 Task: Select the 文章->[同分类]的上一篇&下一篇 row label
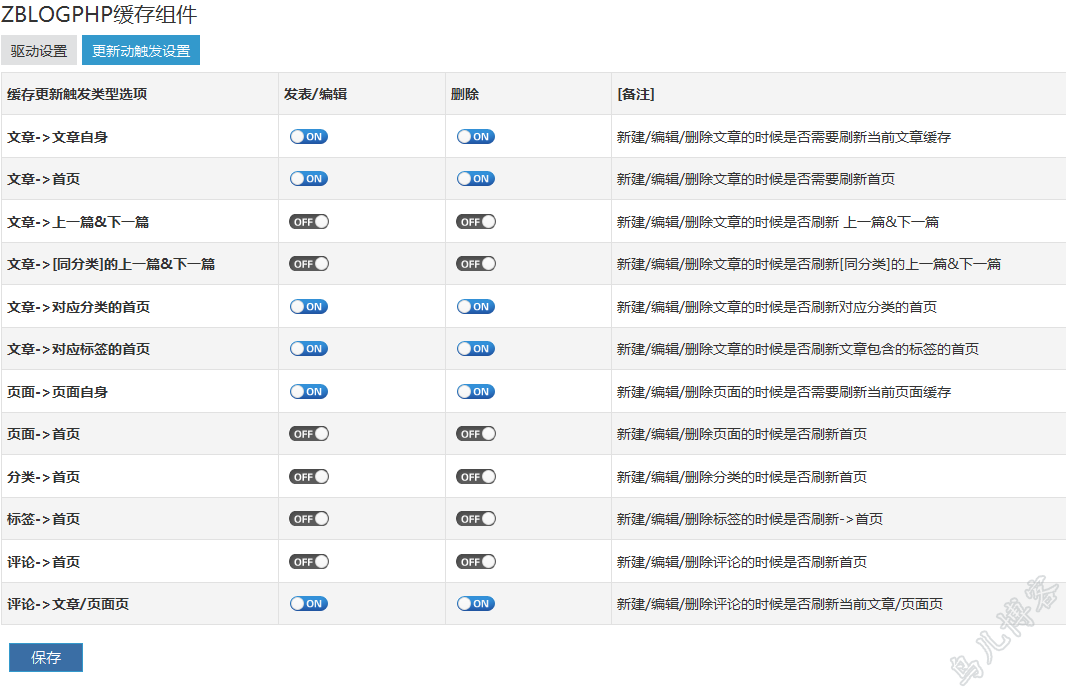pos(111,264)
